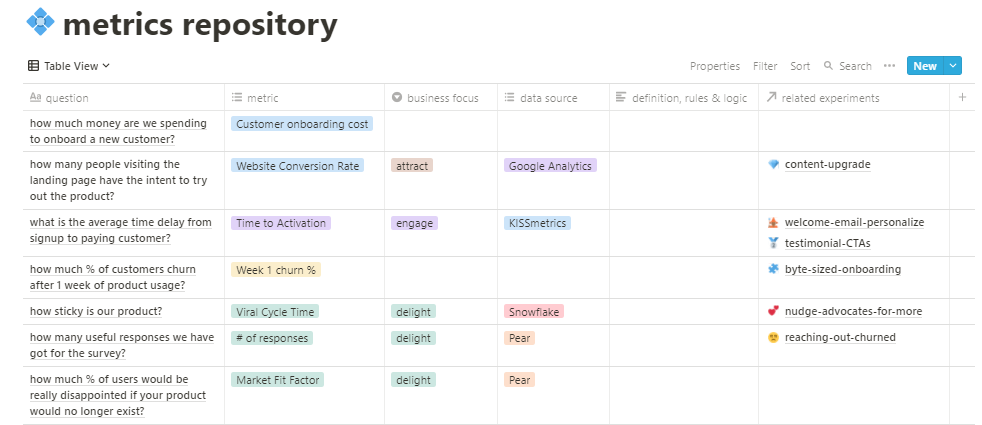This screenshot has width=982, height=425.
Task: Open the Table View switcher dropdown
Action: 69,66
